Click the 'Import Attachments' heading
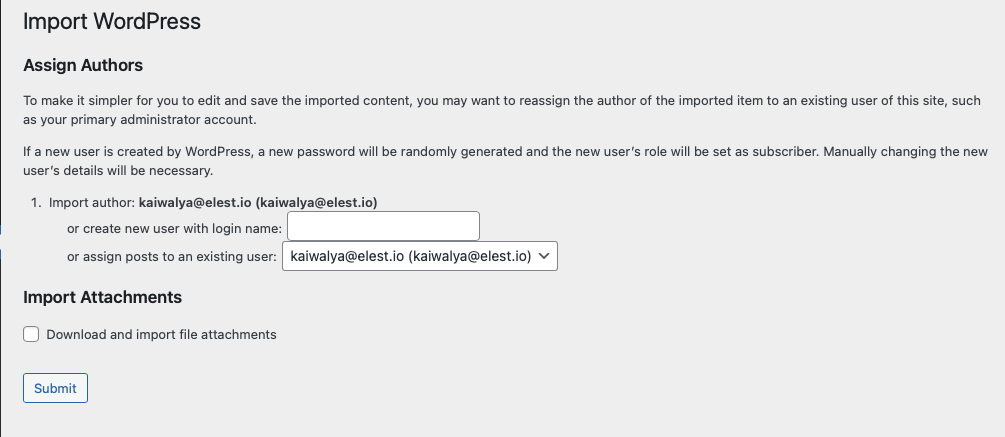 102,297
